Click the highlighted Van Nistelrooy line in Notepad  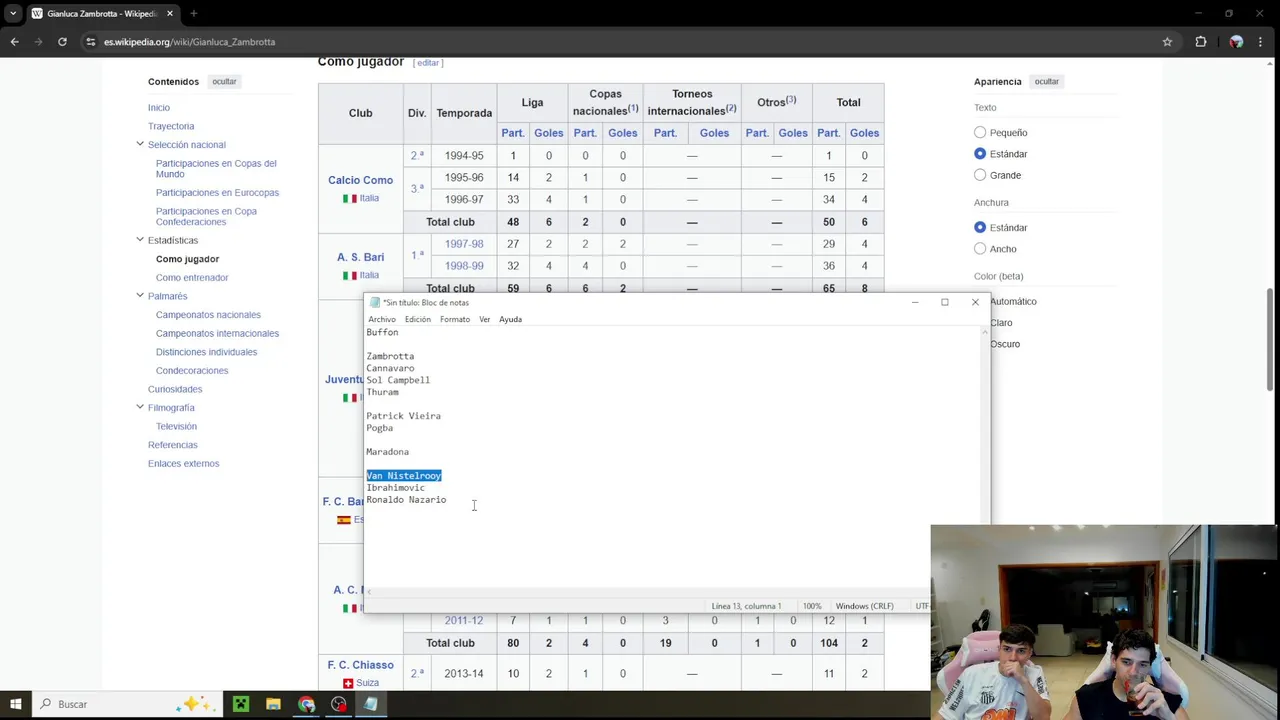pos(404,476)
